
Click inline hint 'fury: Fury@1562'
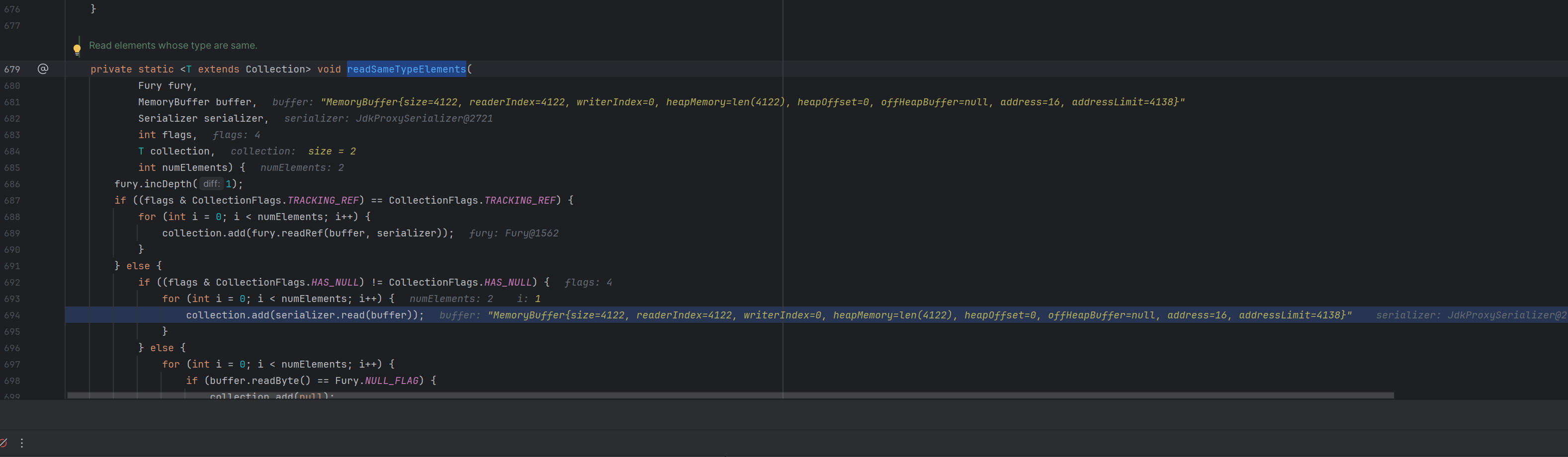pyautogui.click(x=514, y=233)
